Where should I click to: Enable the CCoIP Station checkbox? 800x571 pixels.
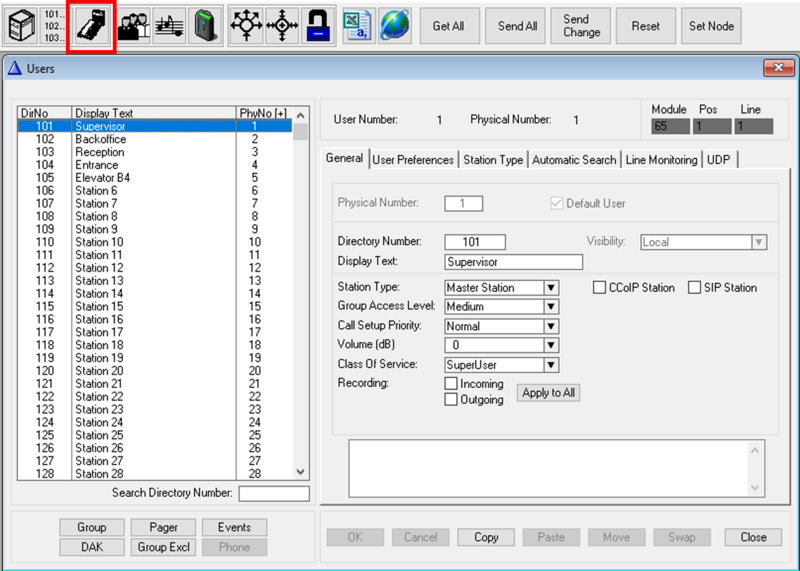600,288
